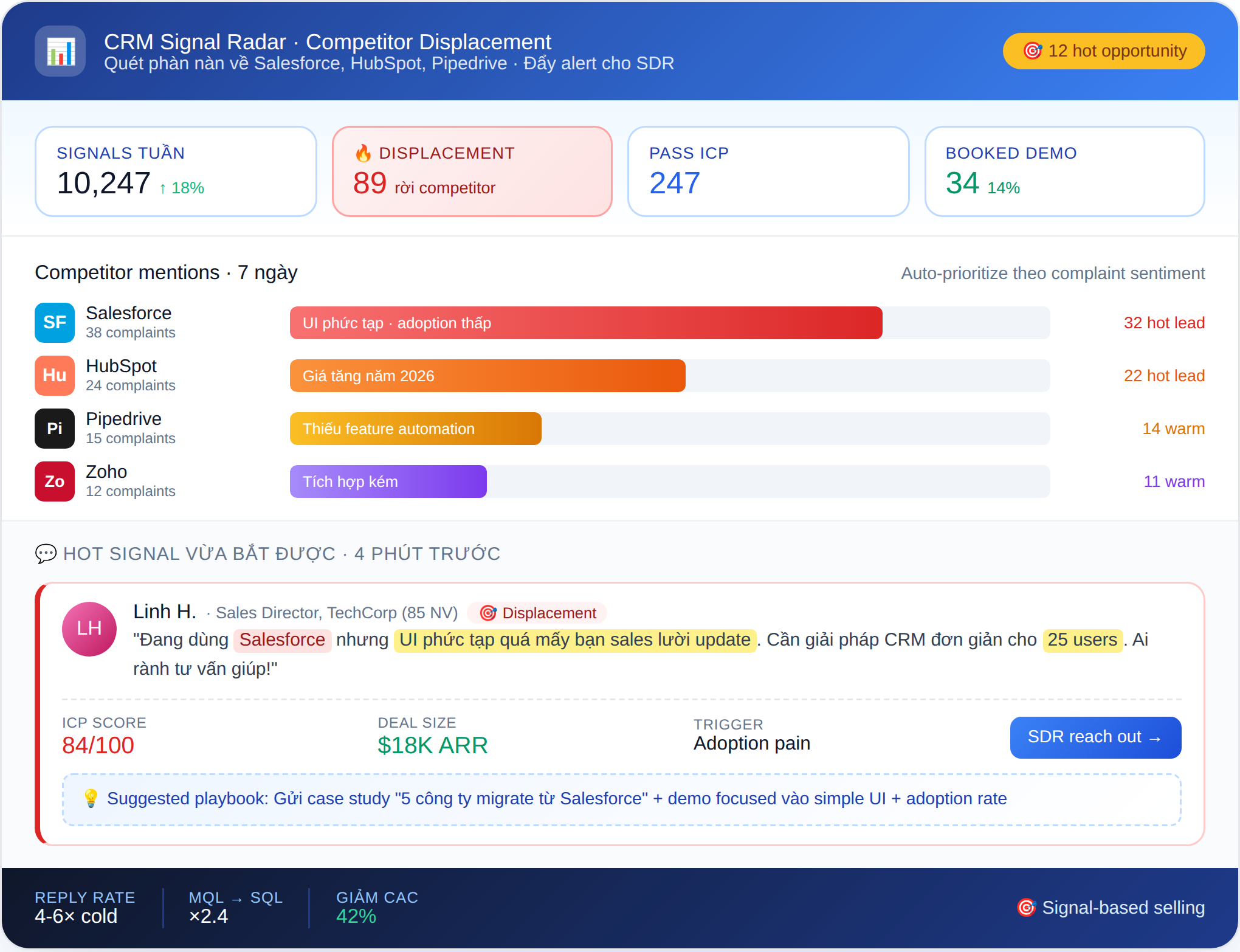Viewport: 1240px width, 952px height.
Task: Open the Displacement 89 rời competitor card
Action: click(x=472, y=171)
